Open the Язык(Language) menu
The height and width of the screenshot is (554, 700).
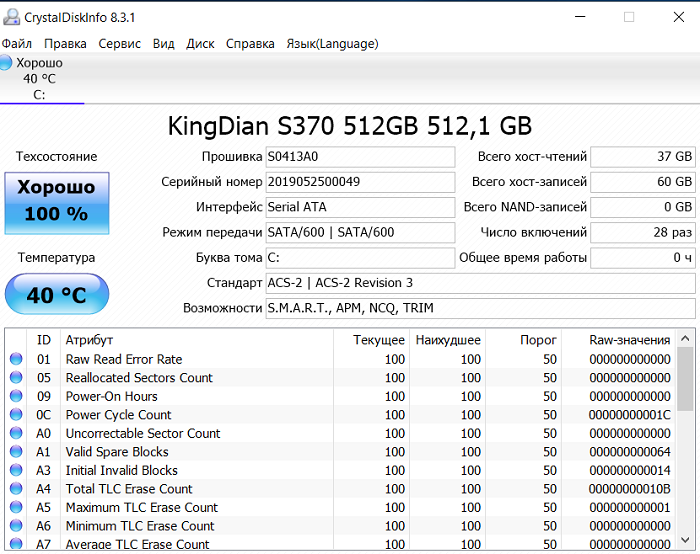click(332, 44)
